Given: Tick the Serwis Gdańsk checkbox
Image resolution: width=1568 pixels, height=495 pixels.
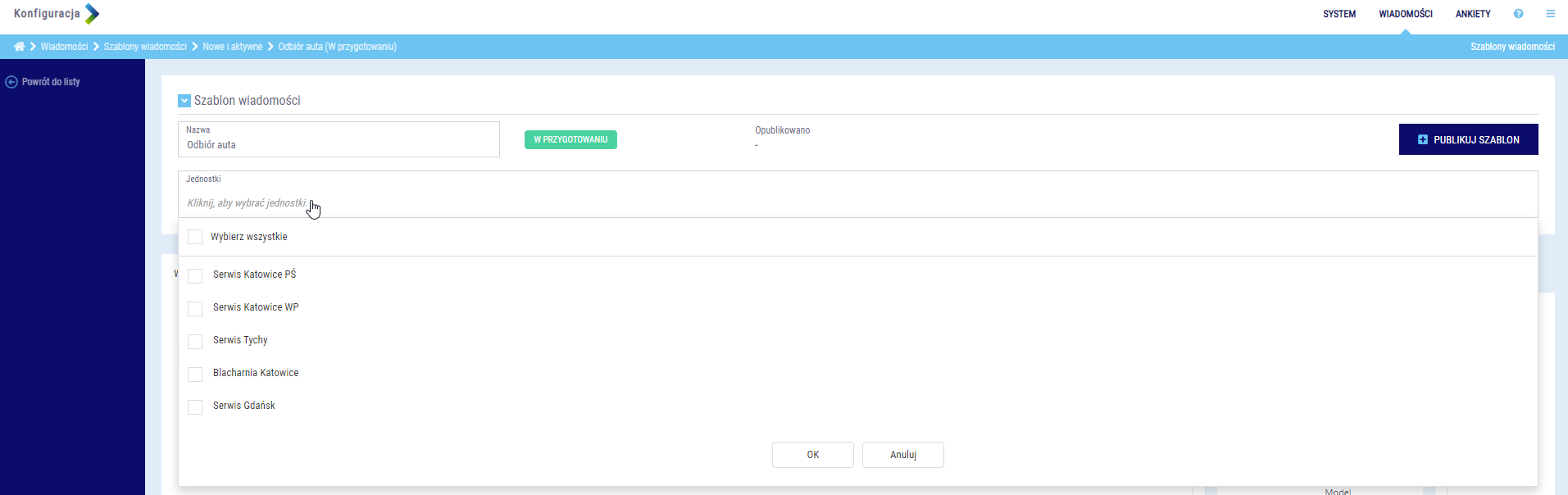Looking at the screenshot, I should [x=195, y=407].
